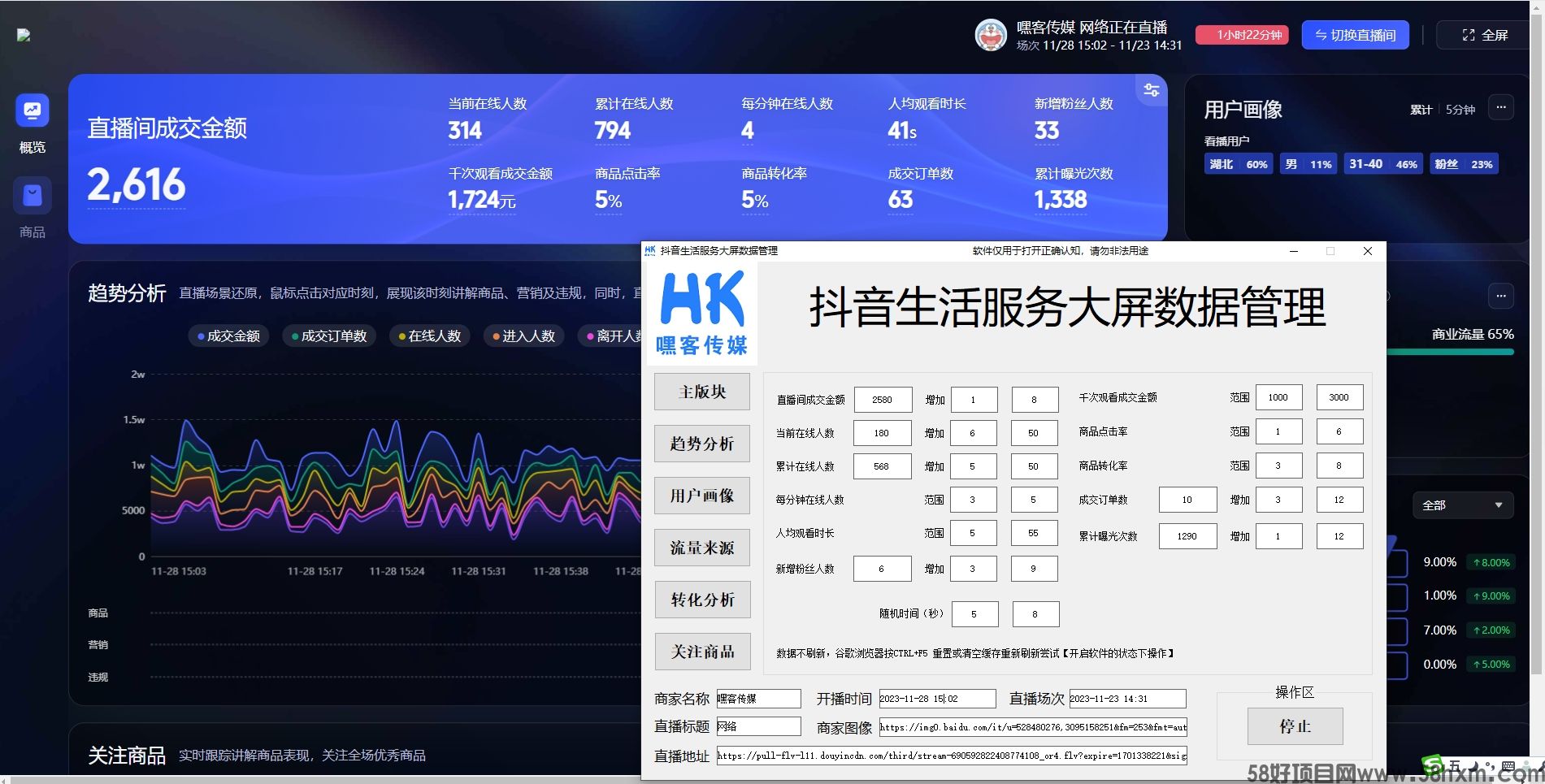Open the more options button beside 商业流量
The width and height of the screenshot is (1545, 784).
click(x=1501, y=297)
